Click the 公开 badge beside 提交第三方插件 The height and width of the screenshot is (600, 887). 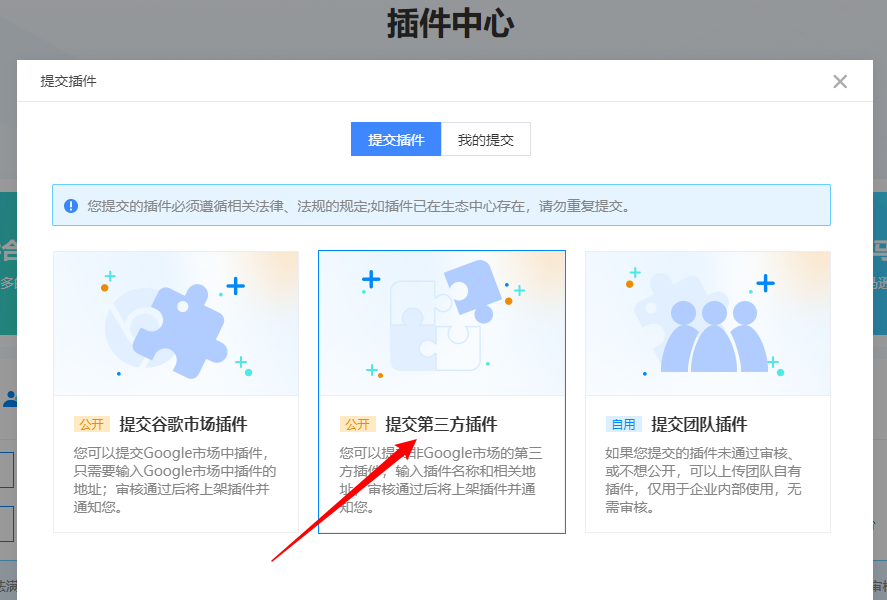click(x=357, y=424)
